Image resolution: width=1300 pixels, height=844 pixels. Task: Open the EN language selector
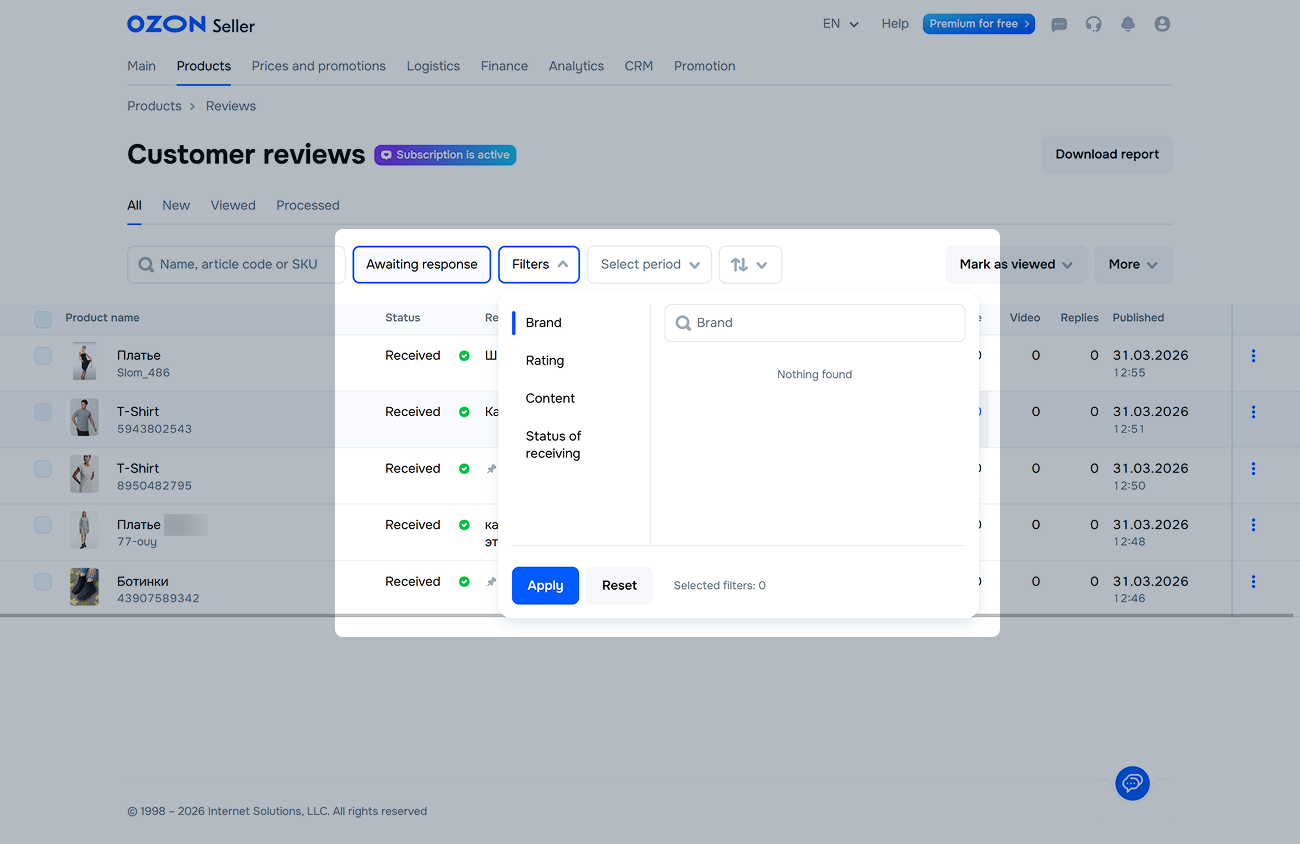point(840,24)
